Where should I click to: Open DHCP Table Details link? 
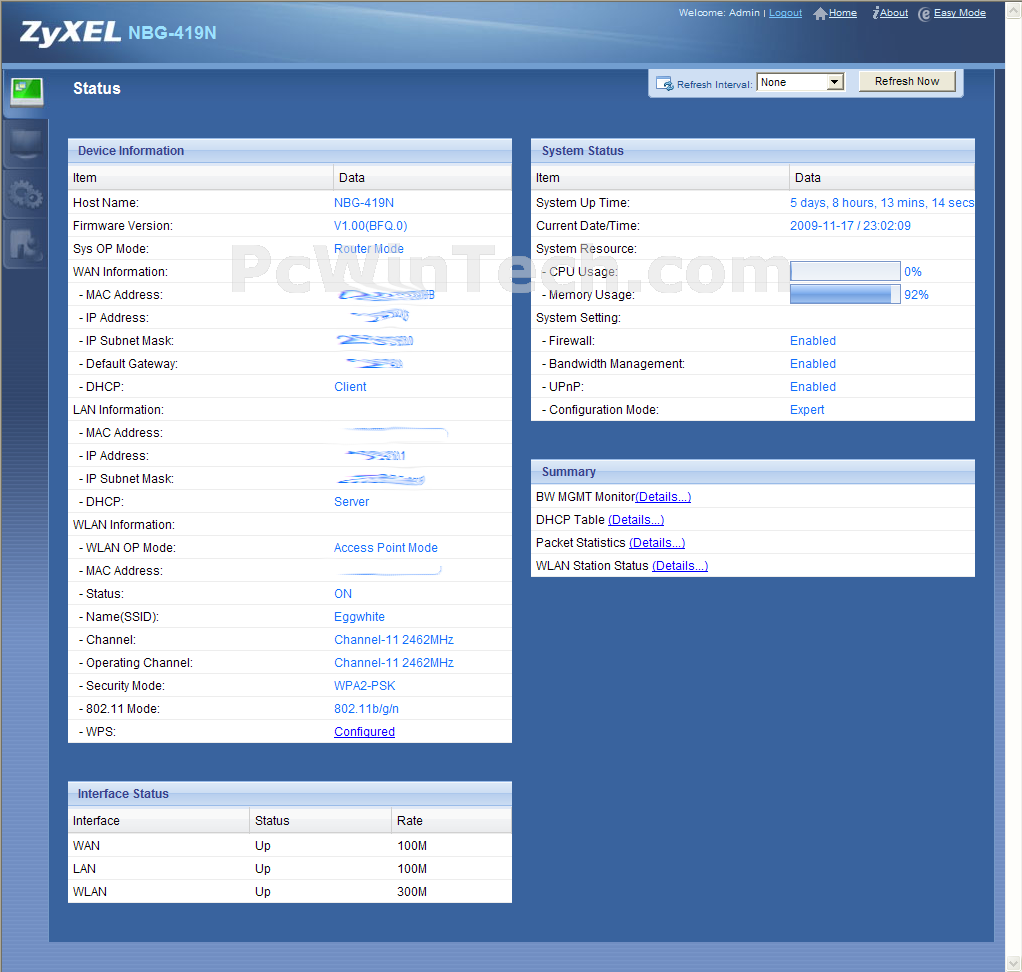(x=635, y=520)
